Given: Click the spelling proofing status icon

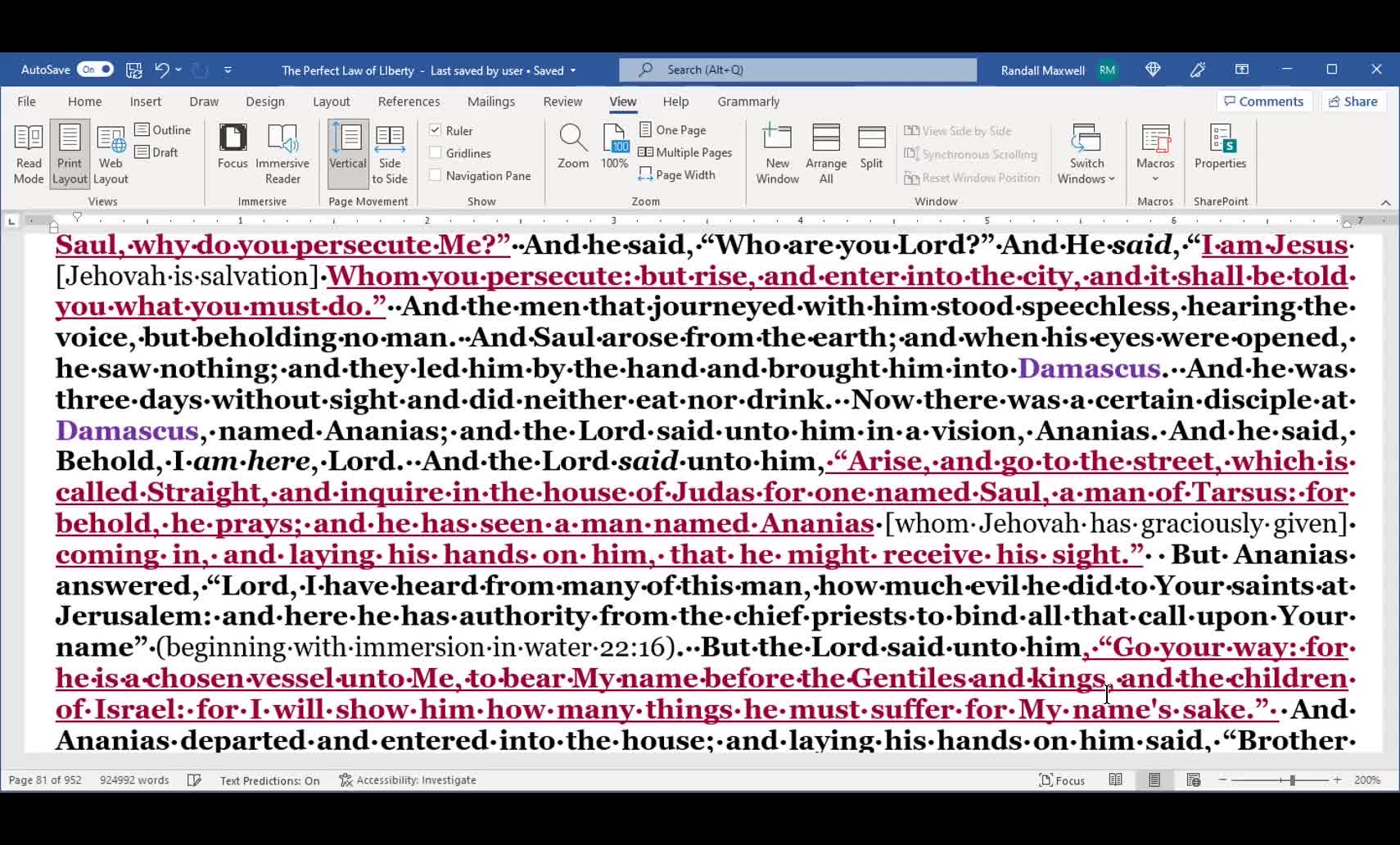Looking at the screenshot, I should click(194, 780).
